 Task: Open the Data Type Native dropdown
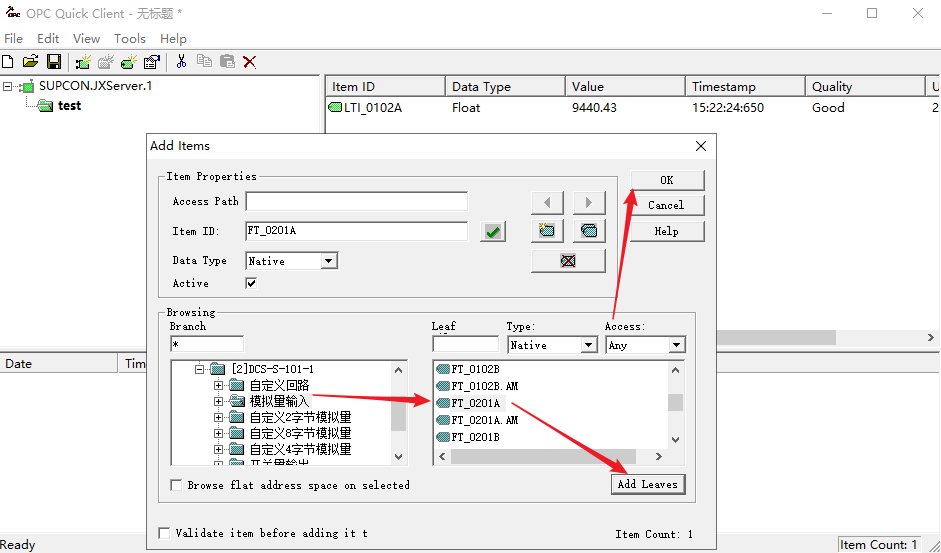[x=328, y=261]
